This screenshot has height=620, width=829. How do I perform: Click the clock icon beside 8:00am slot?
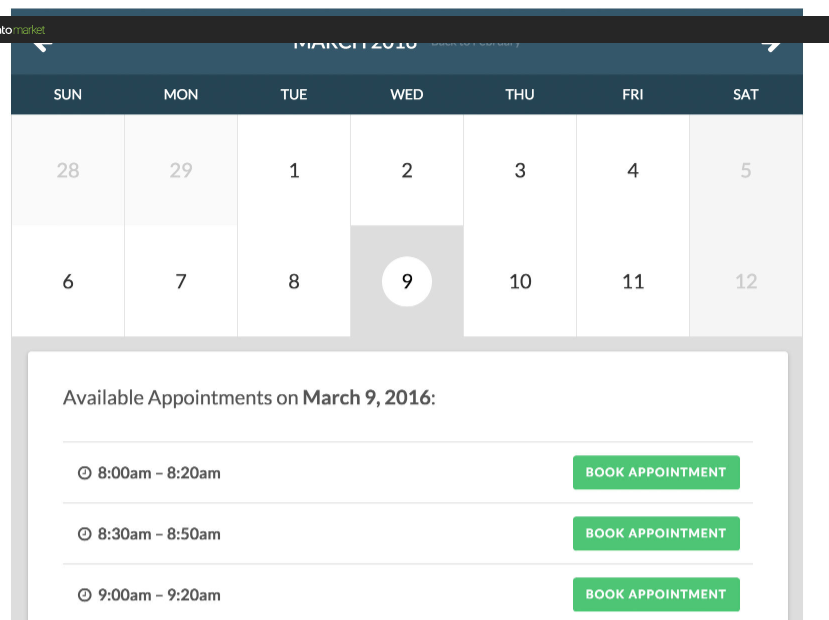coord(85,473)
